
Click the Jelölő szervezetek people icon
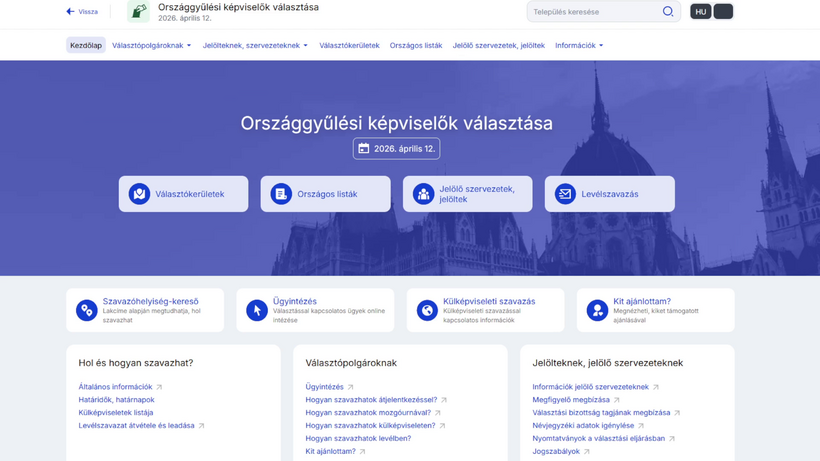pos(423,194)
